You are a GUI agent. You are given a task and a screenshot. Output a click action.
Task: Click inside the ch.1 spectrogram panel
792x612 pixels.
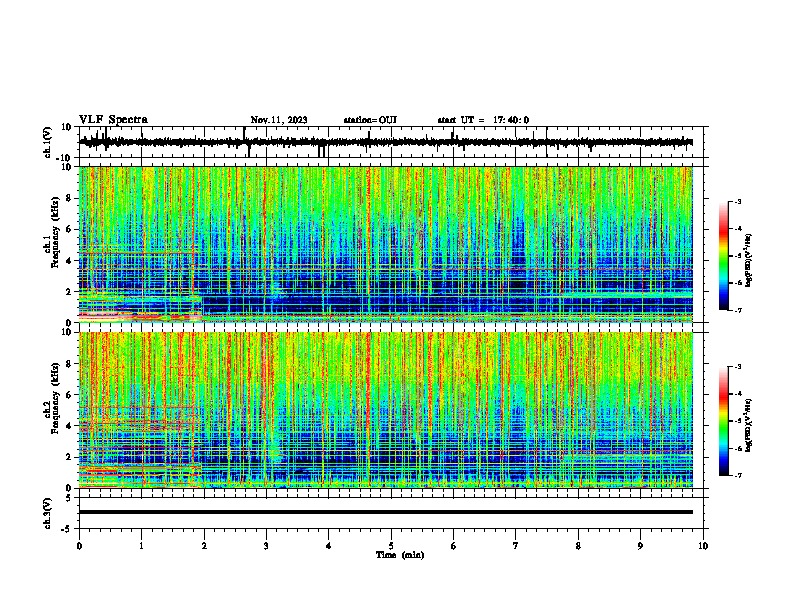tap(386, 244)
